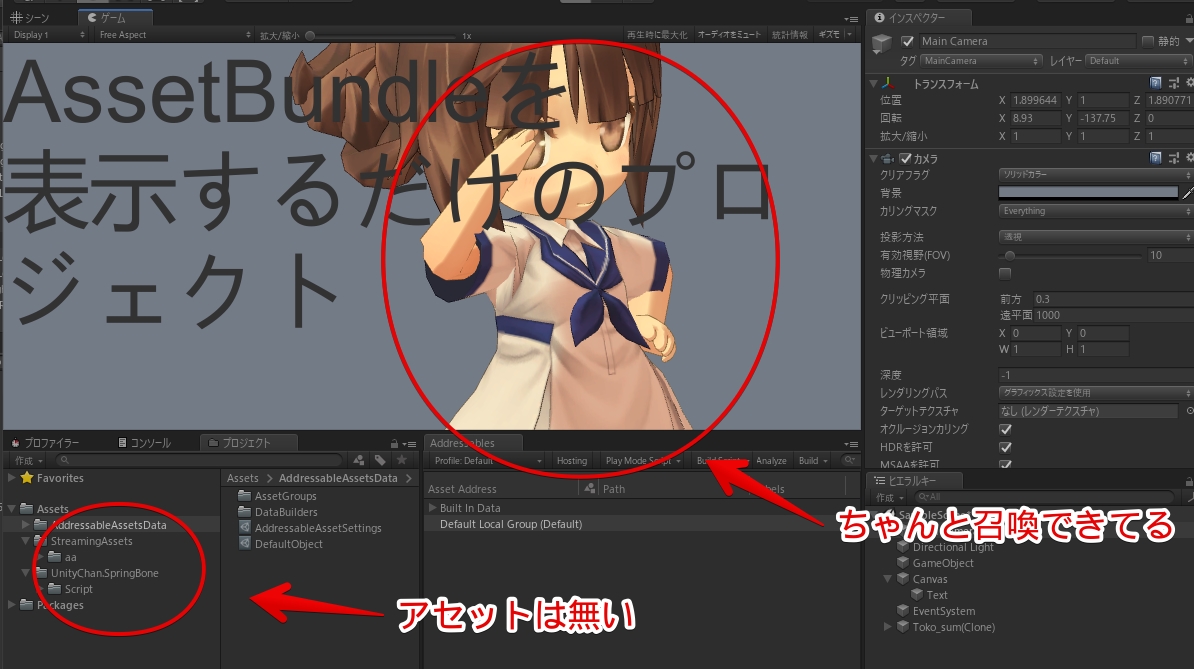This screenshot has height=669, width=1194.
Task: Click the Analyze button in the Addressables toolbar
Action: click(771, 461)
